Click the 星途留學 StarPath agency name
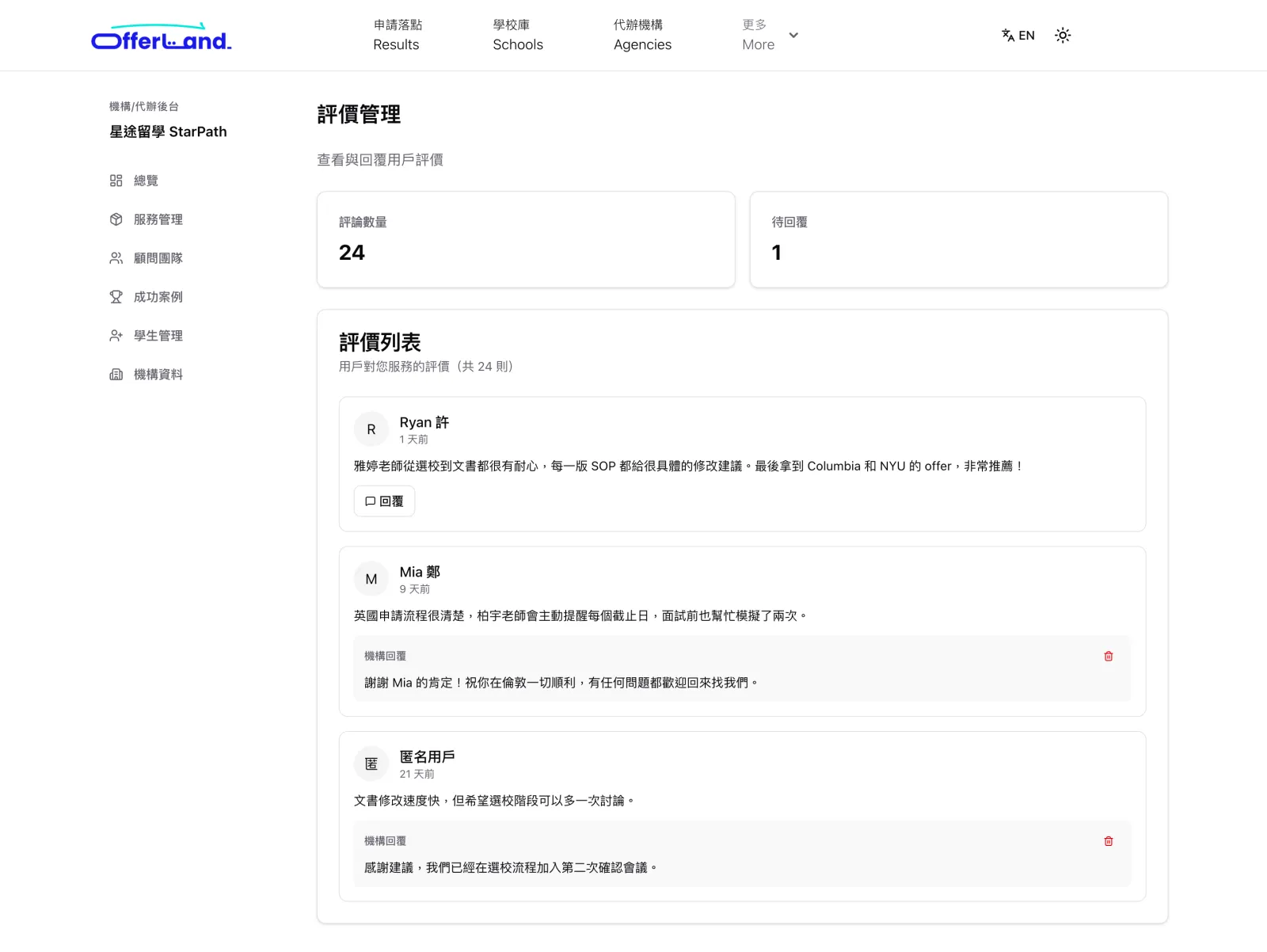 (168, 131)
